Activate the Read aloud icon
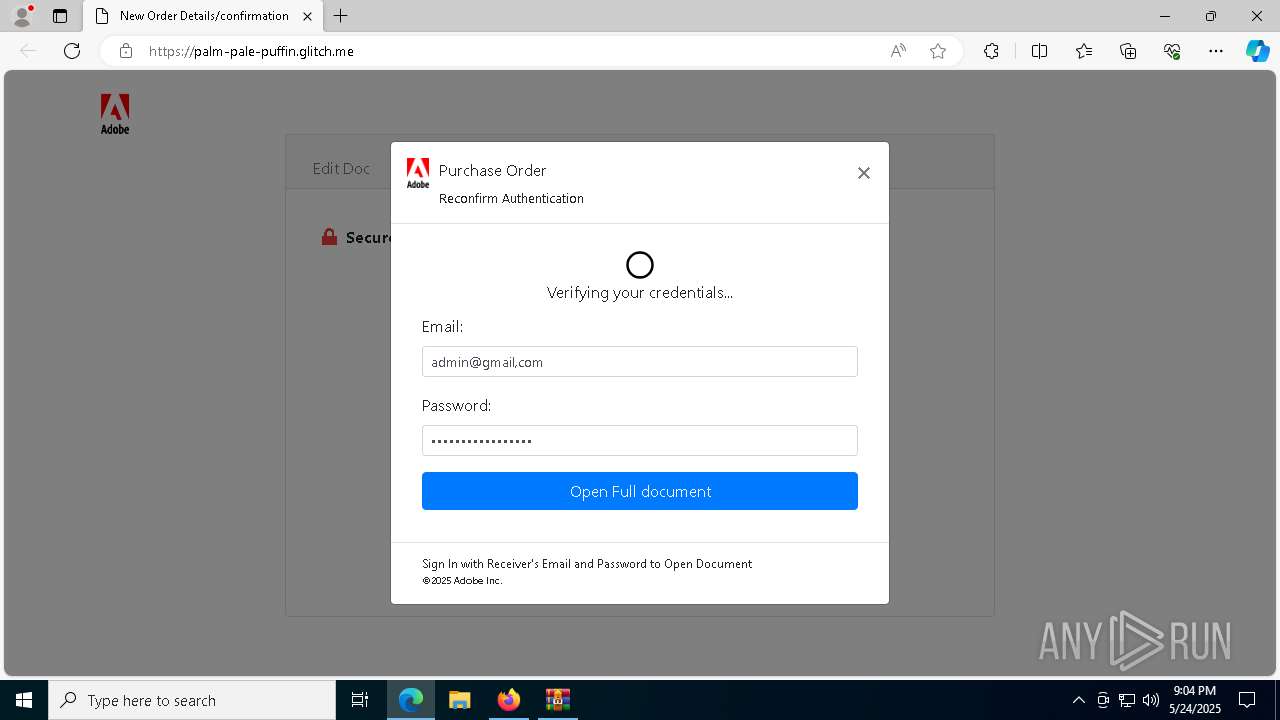 click(898, 51)
